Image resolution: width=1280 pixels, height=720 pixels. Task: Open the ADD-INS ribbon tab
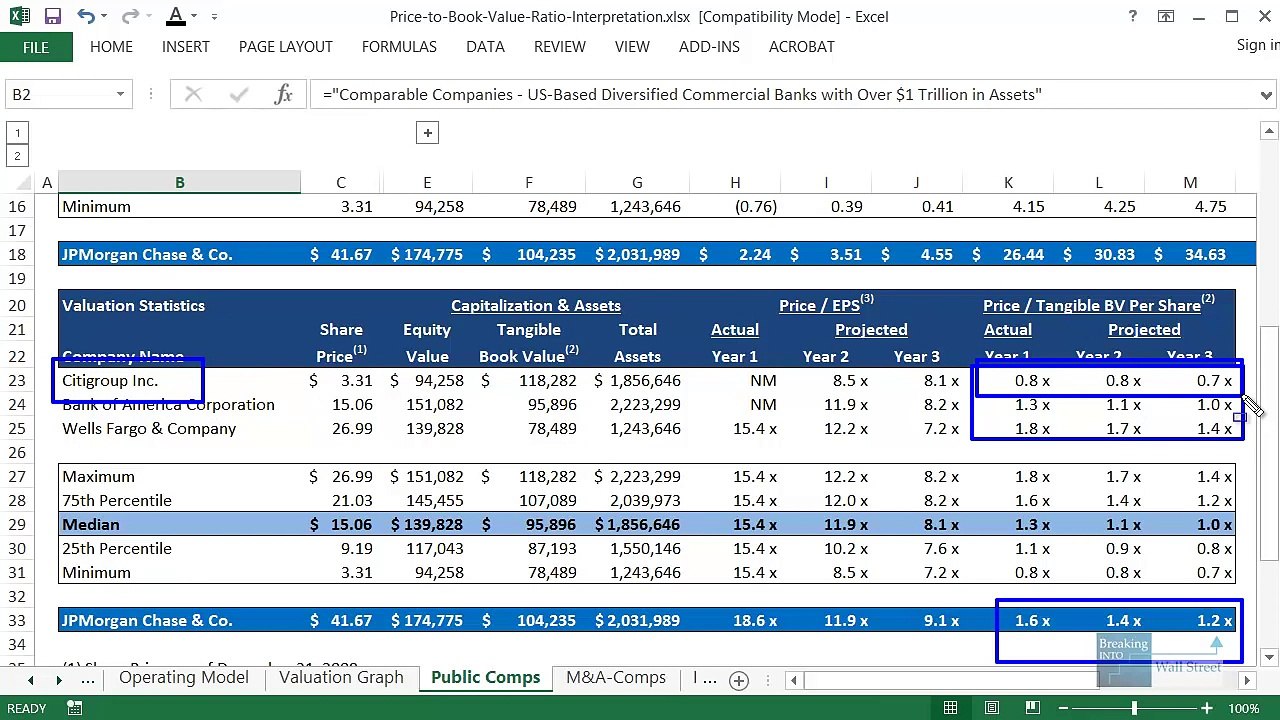709,47
